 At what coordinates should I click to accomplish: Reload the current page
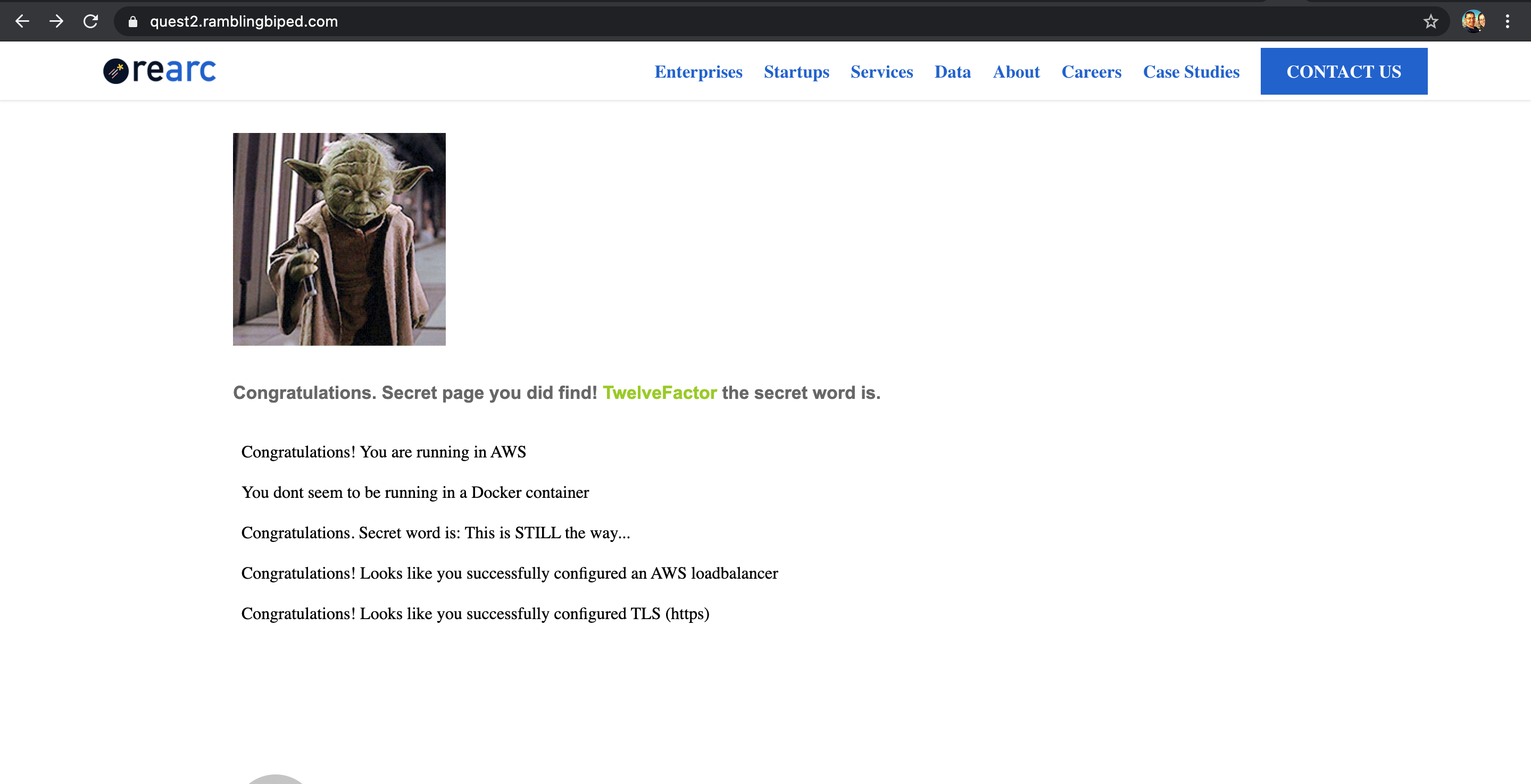(x=90, y=21)
